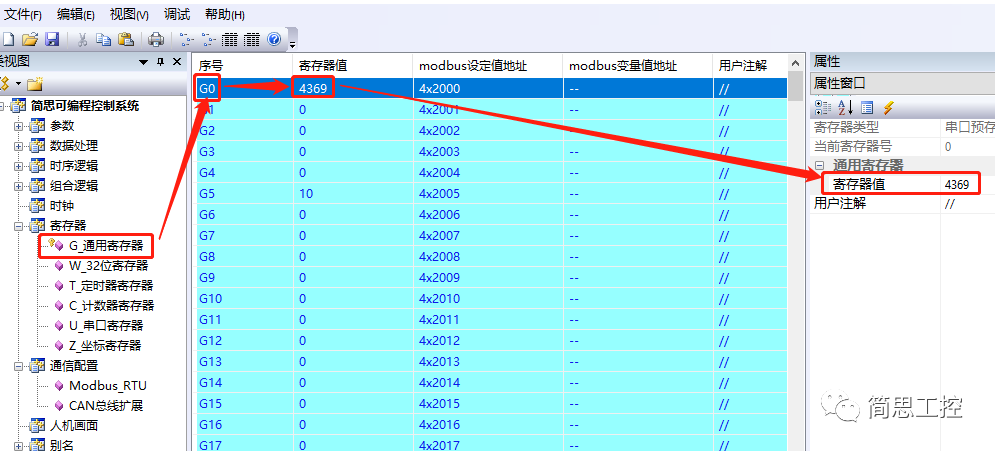The height and width of the screenshot is (451, 995).
Task: Pin the tree view panel
Action: tap(161, 62)
